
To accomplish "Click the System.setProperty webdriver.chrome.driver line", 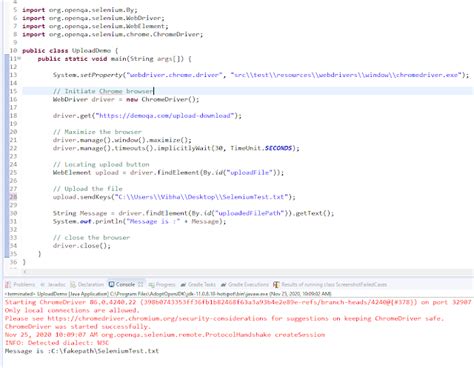I will [261, 75].
